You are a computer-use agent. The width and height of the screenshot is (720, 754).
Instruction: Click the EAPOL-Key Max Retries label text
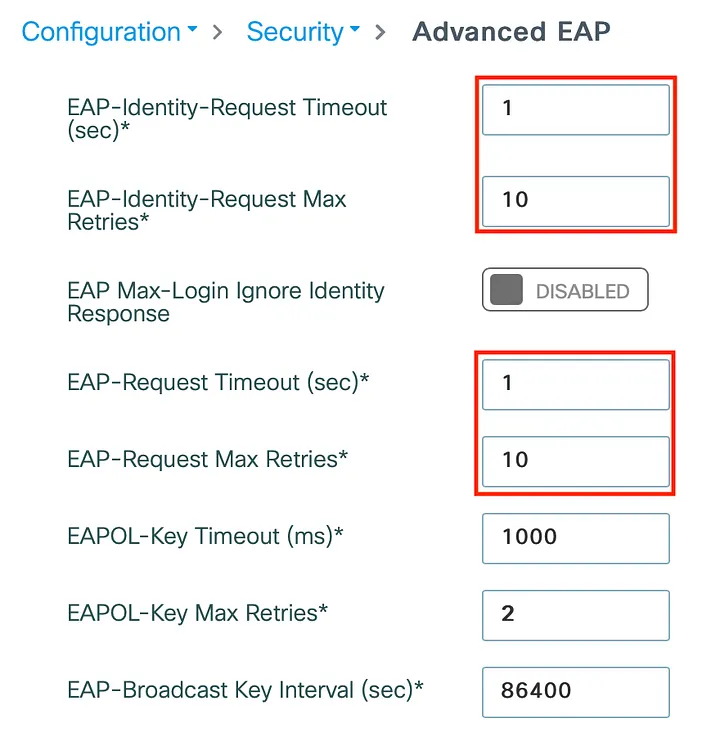pos(197,613)
